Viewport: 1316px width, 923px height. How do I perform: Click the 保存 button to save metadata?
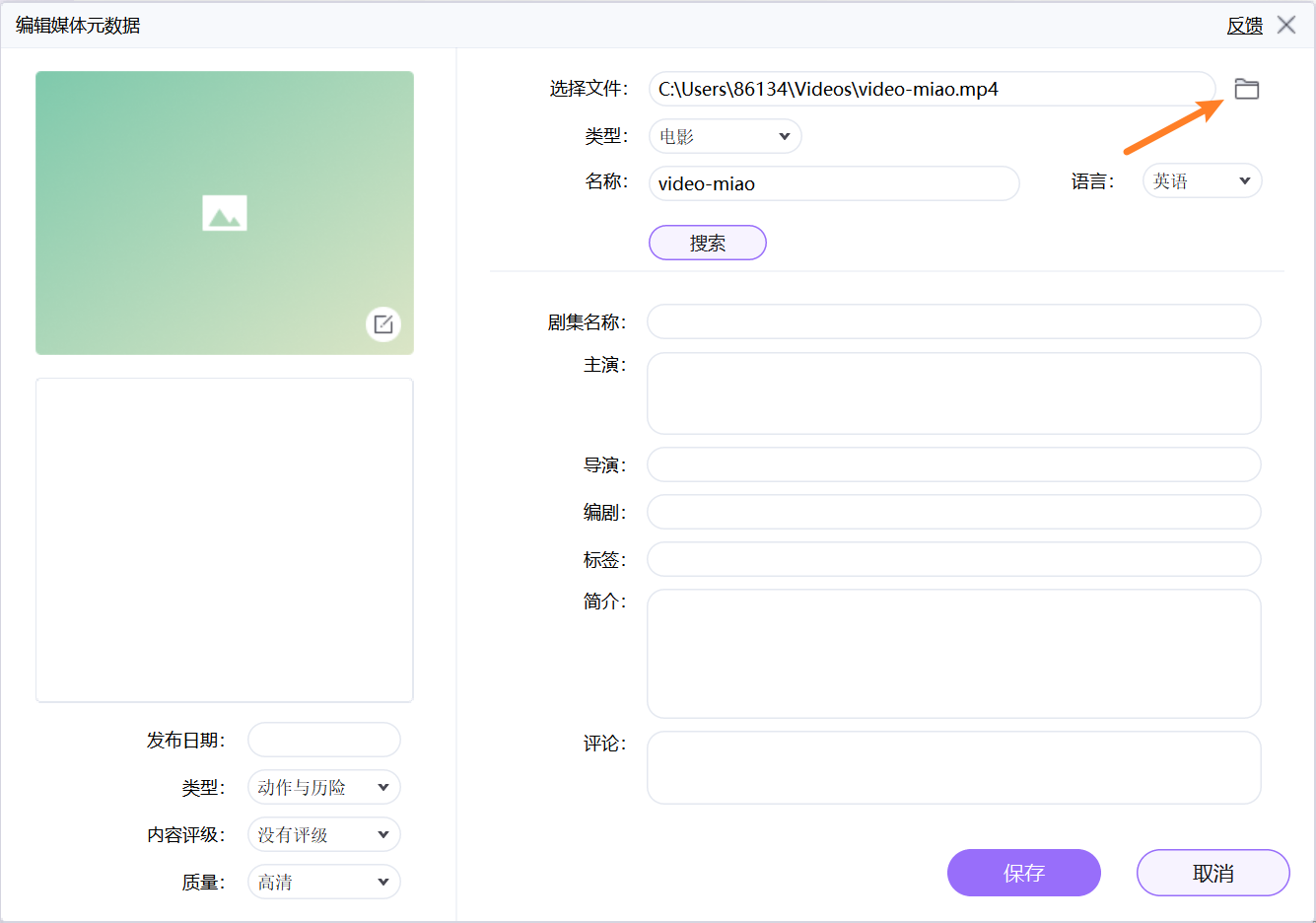point(1023,873)
